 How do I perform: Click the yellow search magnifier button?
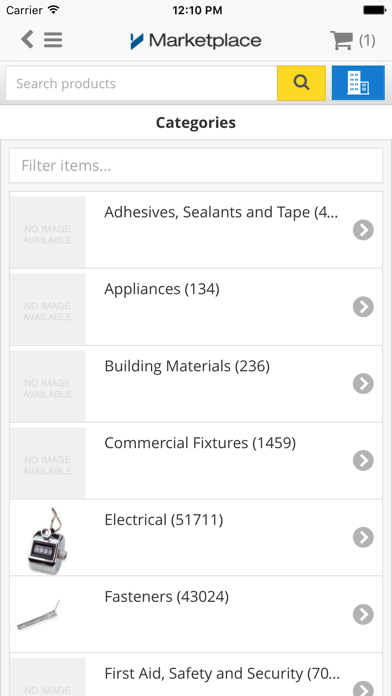pos(301,83)
